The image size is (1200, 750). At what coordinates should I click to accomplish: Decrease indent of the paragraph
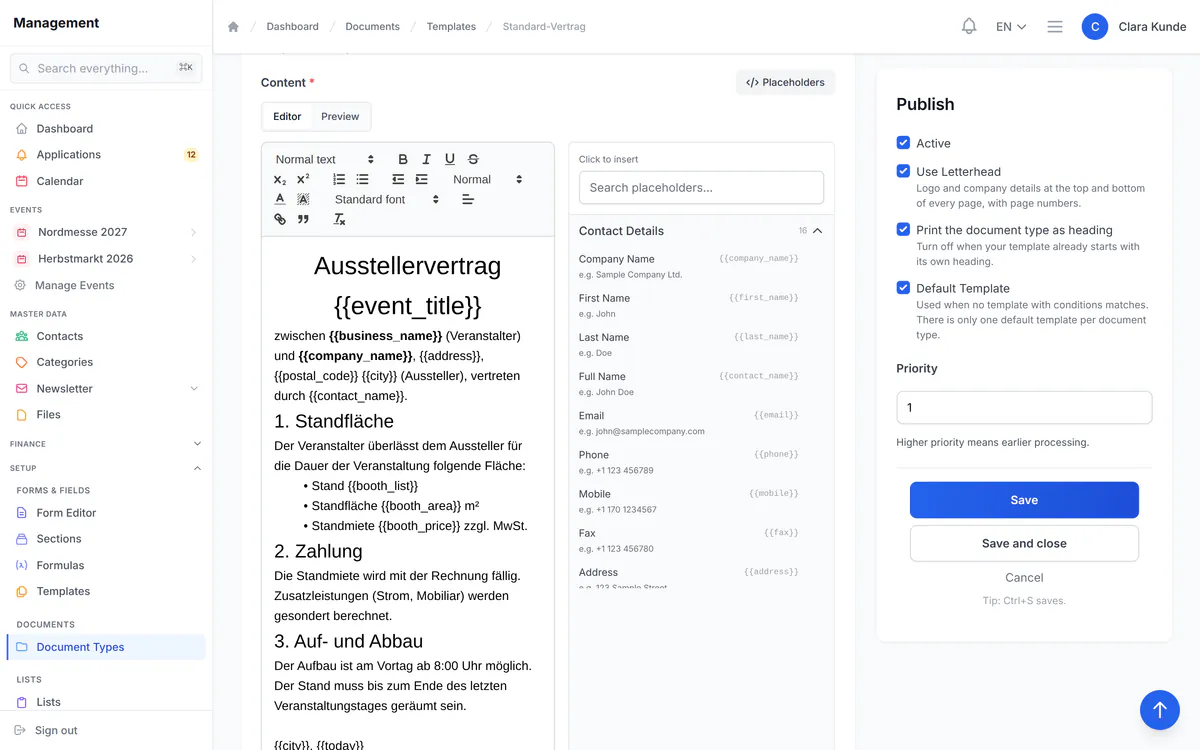[398, 179]
